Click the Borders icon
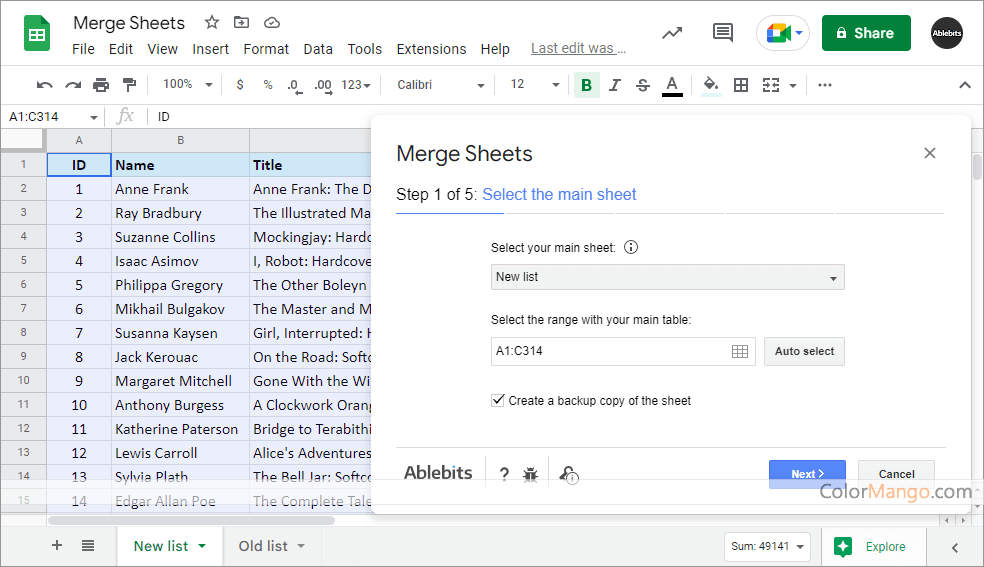This screenshot has height=567, width=984. coord(741,85)
